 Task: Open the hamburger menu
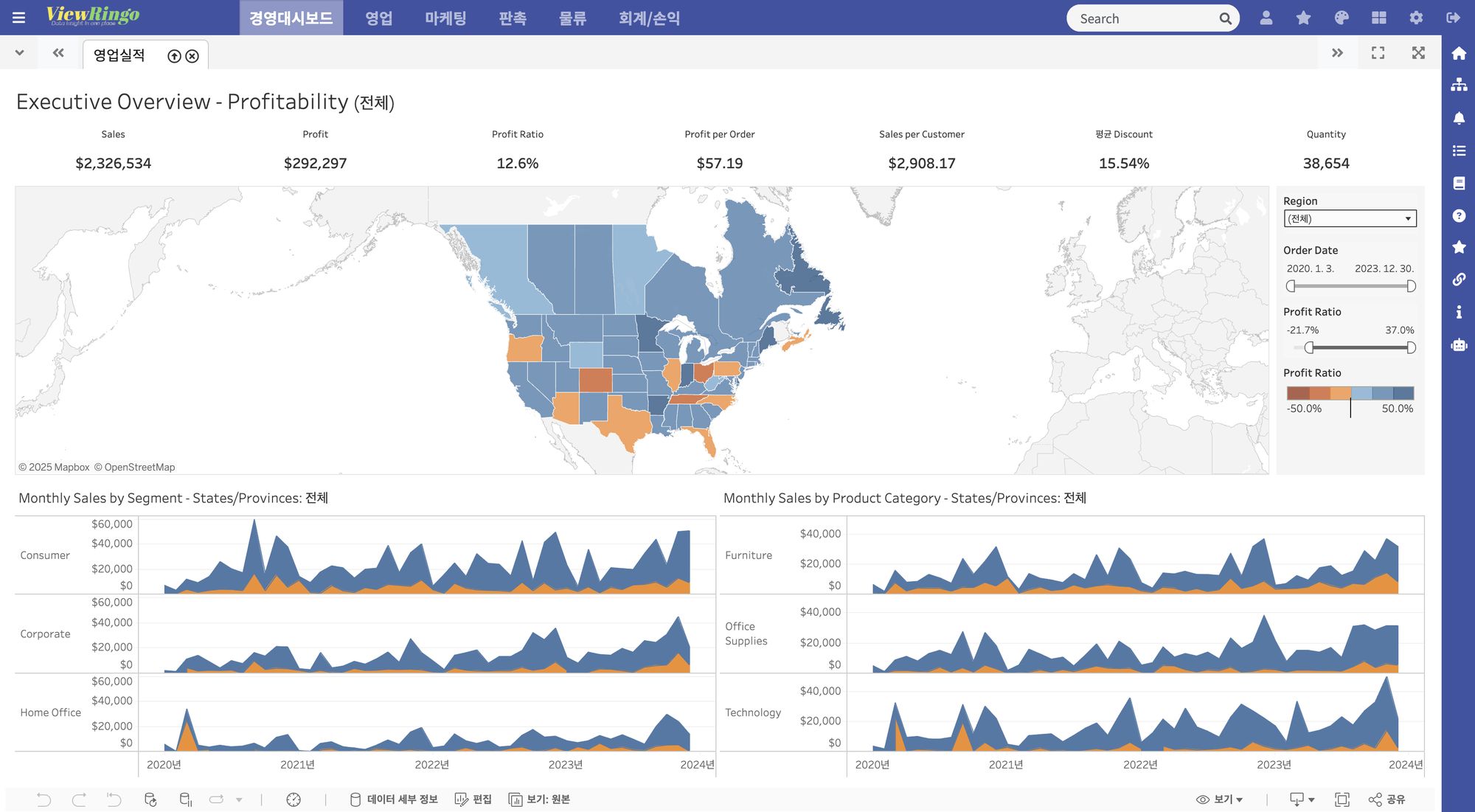[18, 18]
